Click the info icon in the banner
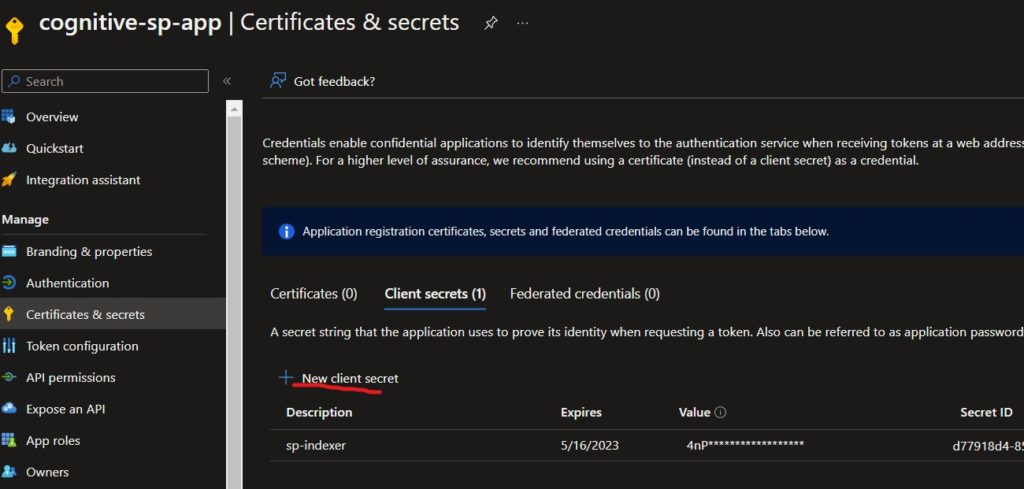This screenshot has width=1024, height=489. [286, 231]
